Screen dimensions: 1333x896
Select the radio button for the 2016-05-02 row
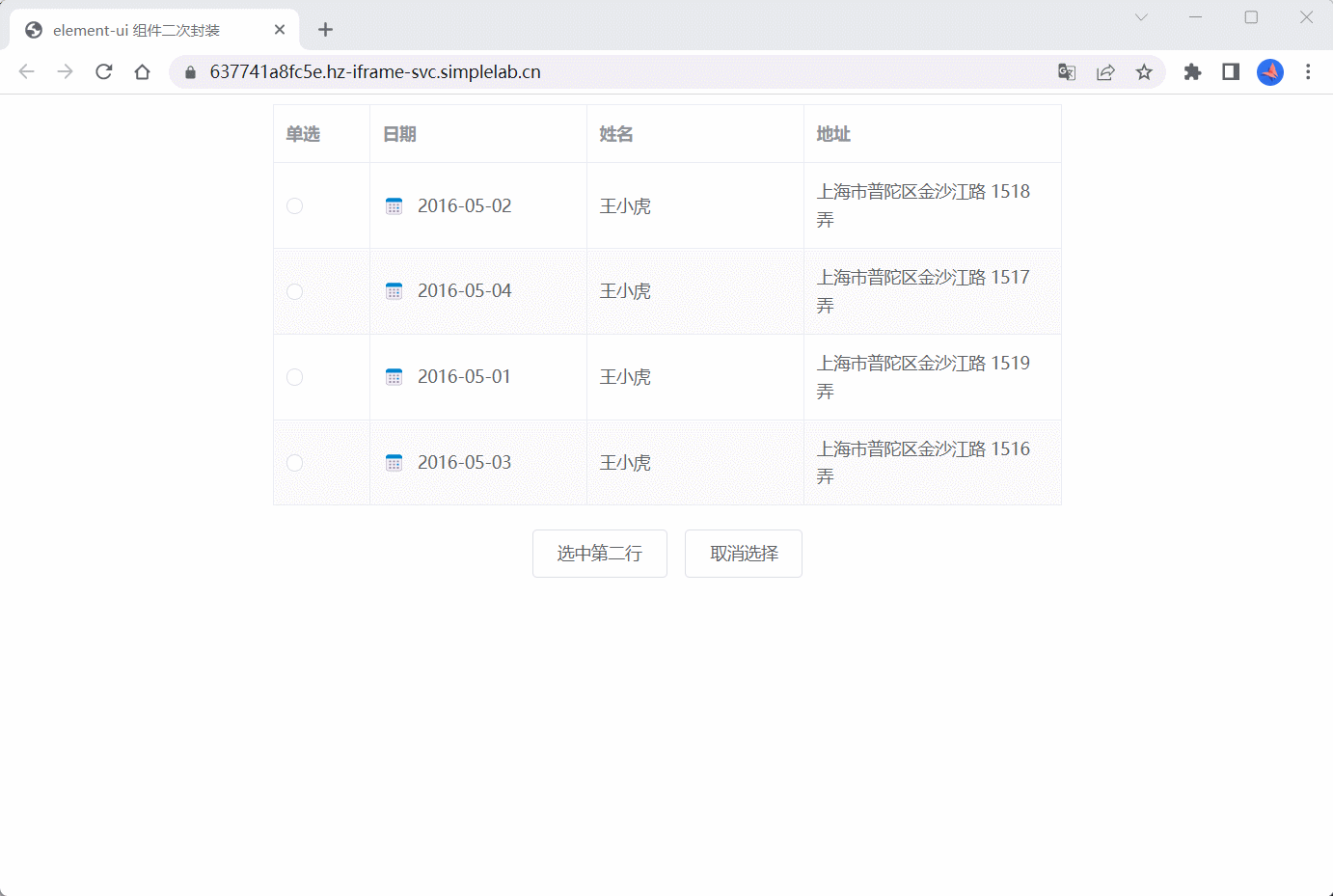click(x=295, y=206)
